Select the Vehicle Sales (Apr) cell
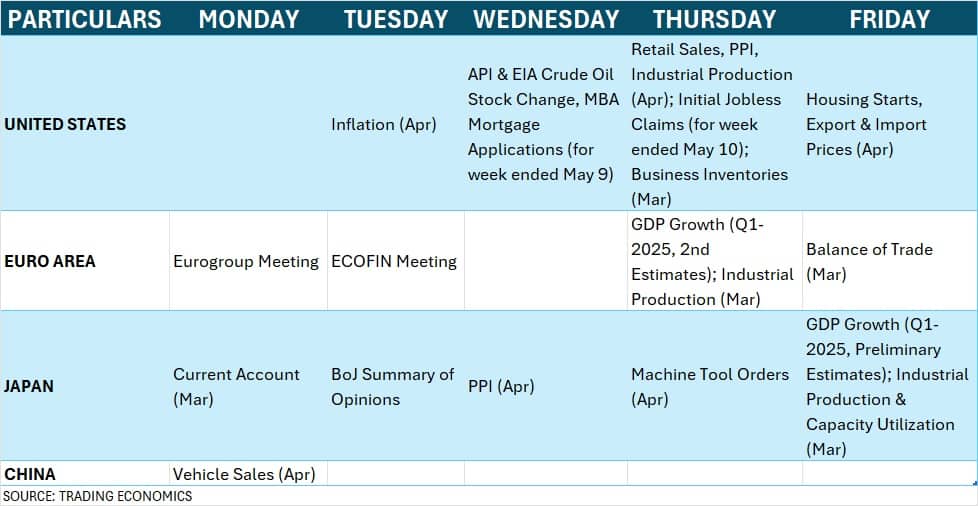This screenshot has height=506, width=978. [x=248, y=474]
